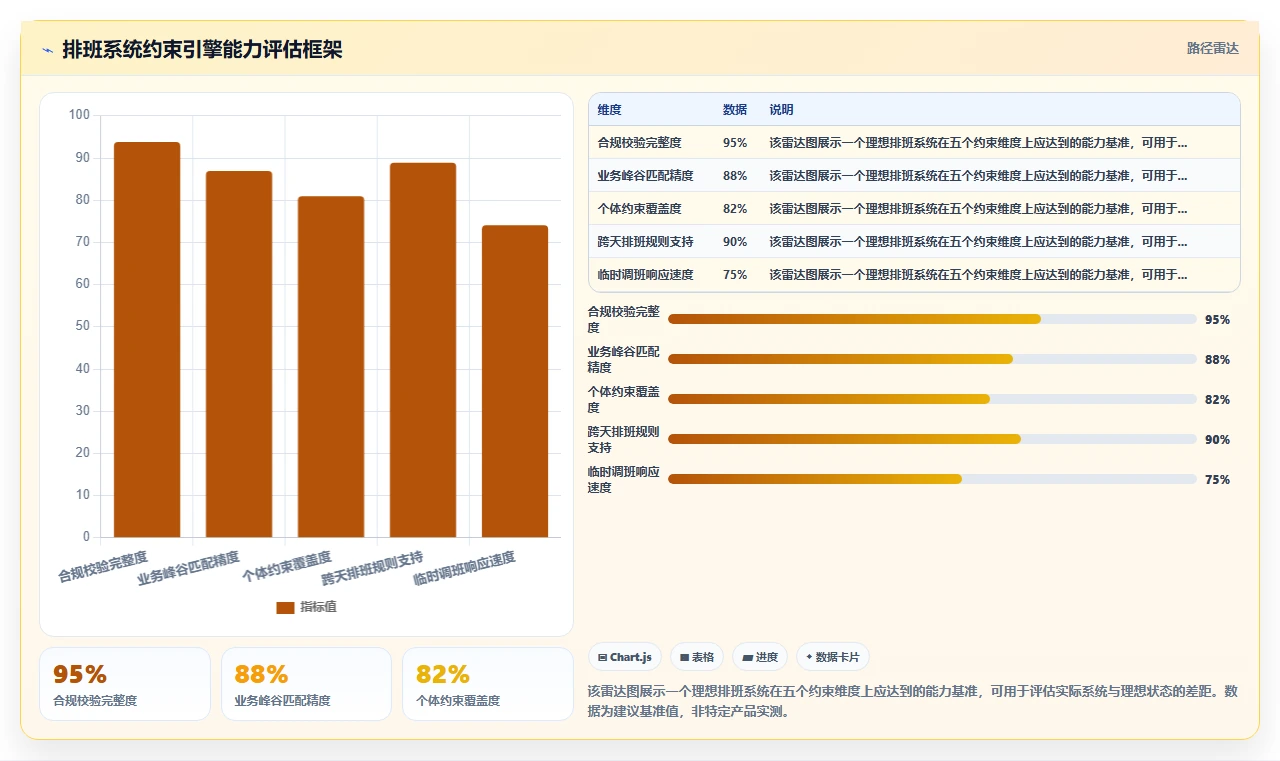Select the Chart.js tag
This screenshot has width=1280, height=761.
tap(625, 657)
